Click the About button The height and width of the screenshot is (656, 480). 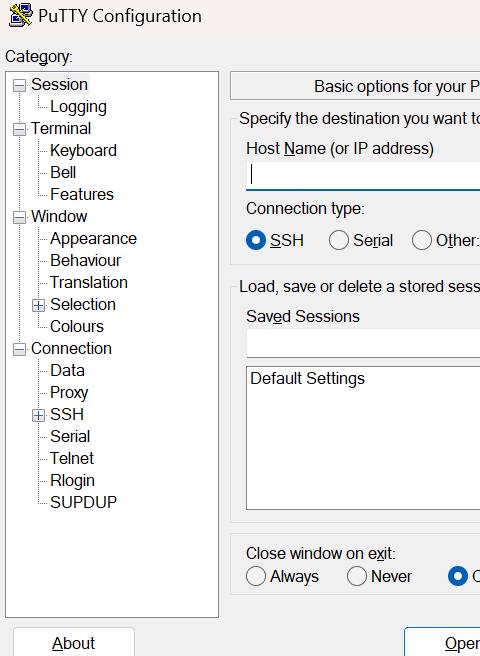74,643
